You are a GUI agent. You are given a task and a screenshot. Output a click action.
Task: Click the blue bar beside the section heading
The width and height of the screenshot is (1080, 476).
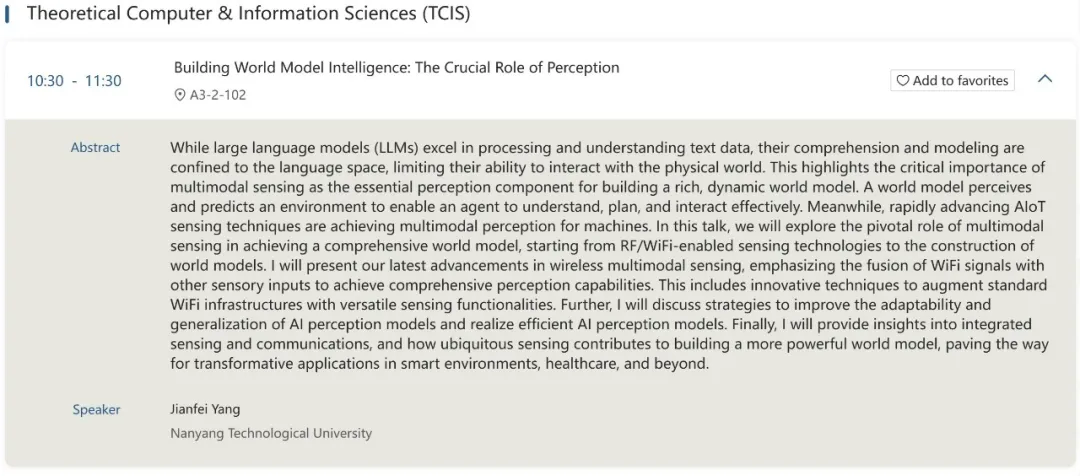tap(8, 14)
